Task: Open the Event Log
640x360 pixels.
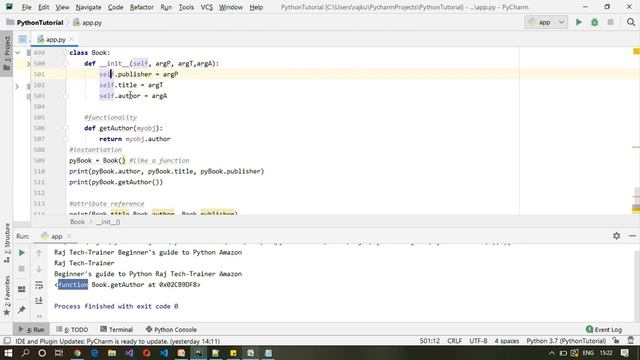Action: (604, 329)
